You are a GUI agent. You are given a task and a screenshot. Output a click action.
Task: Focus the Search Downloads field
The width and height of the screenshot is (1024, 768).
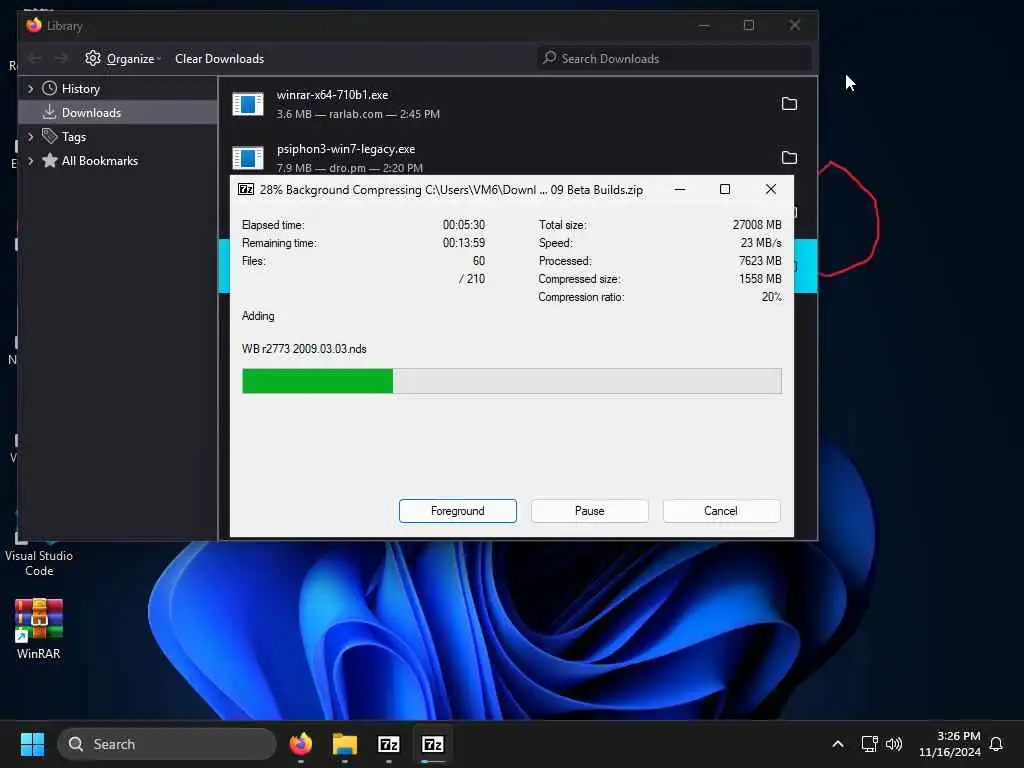675,59
